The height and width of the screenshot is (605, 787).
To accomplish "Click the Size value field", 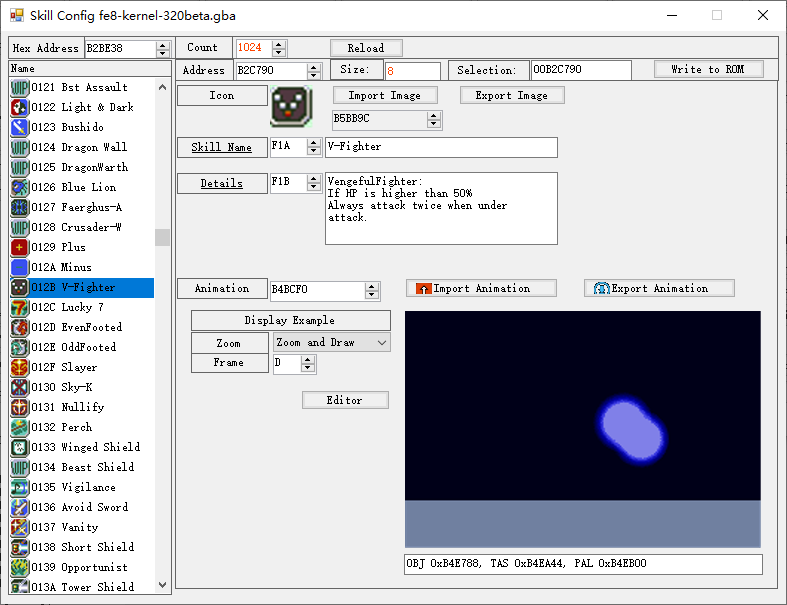I will click(x=413, y=71).
